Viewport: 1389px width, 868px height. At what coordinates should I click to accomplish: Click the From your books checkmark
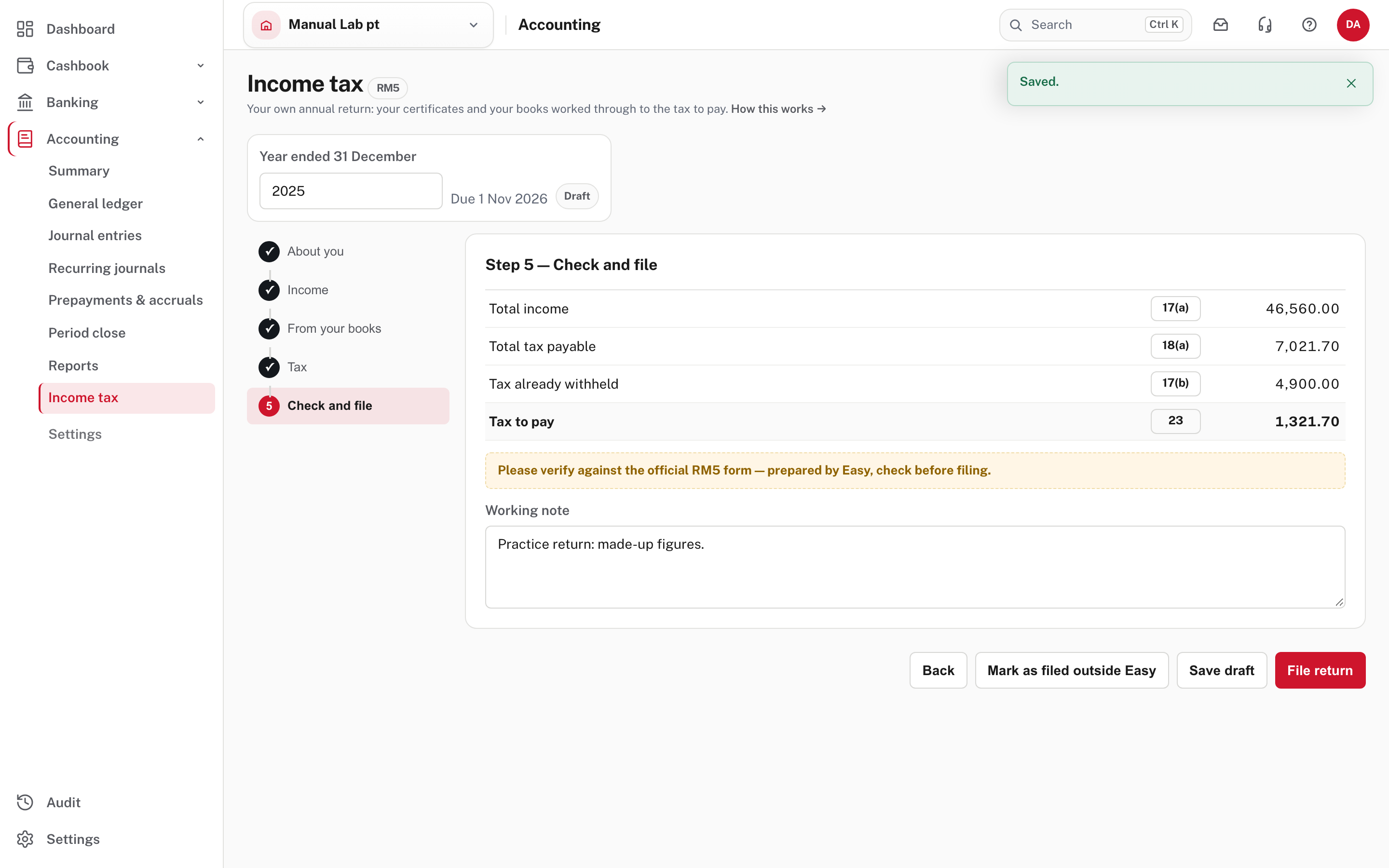(x=269, y=328)
